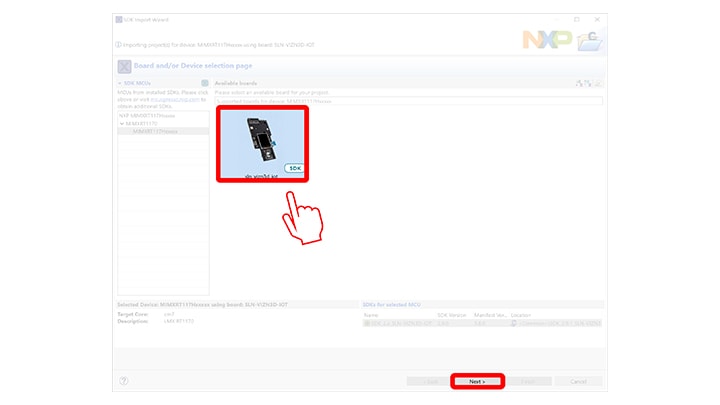The height and width of the screenshot is (405, 720).
Task: Click the folder icon beside NXP logo
Action: [x=591, y=41]
